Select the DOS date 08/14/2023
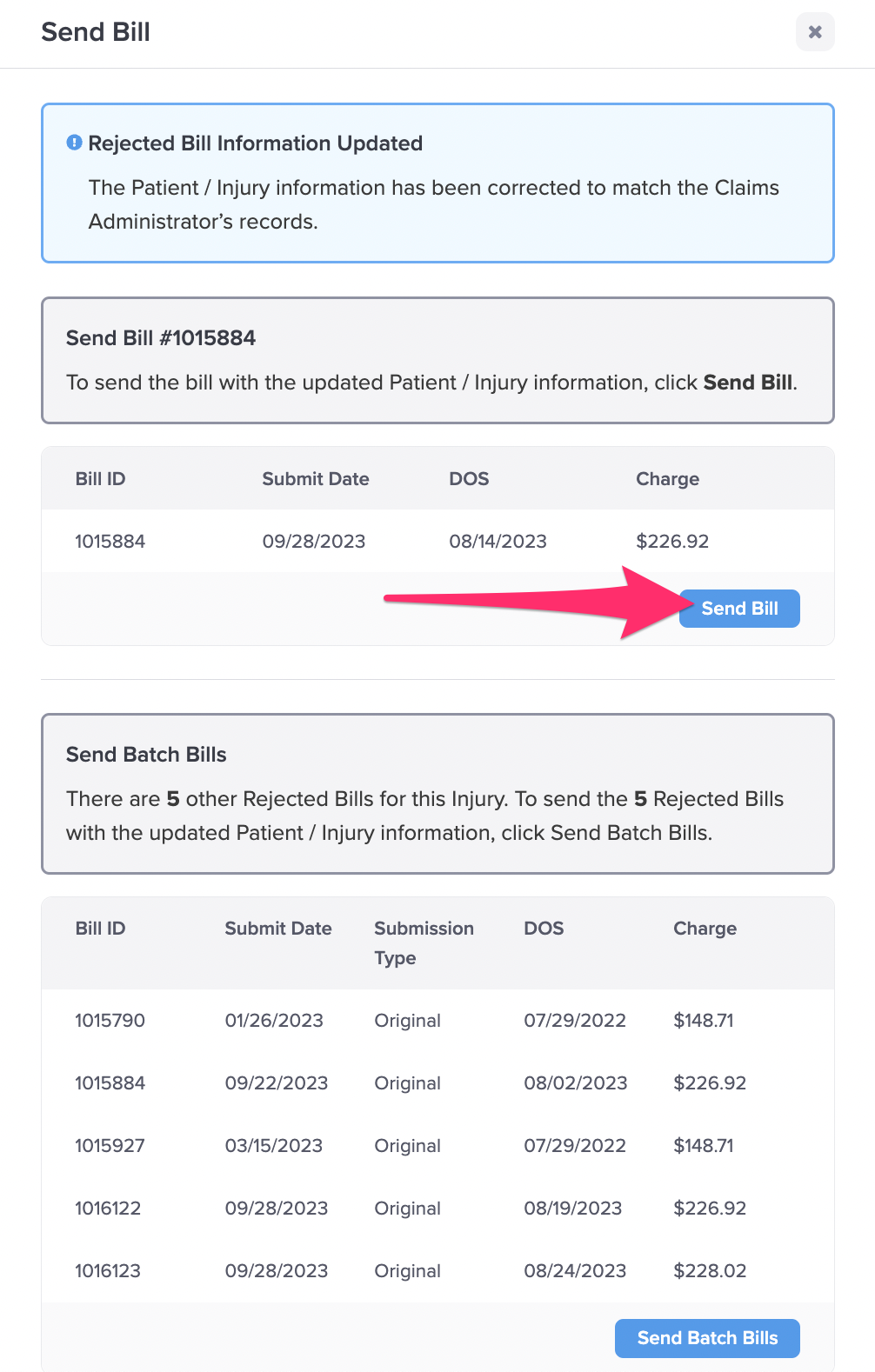Viewport: 875px width, 1372px height. click(498, 541)
